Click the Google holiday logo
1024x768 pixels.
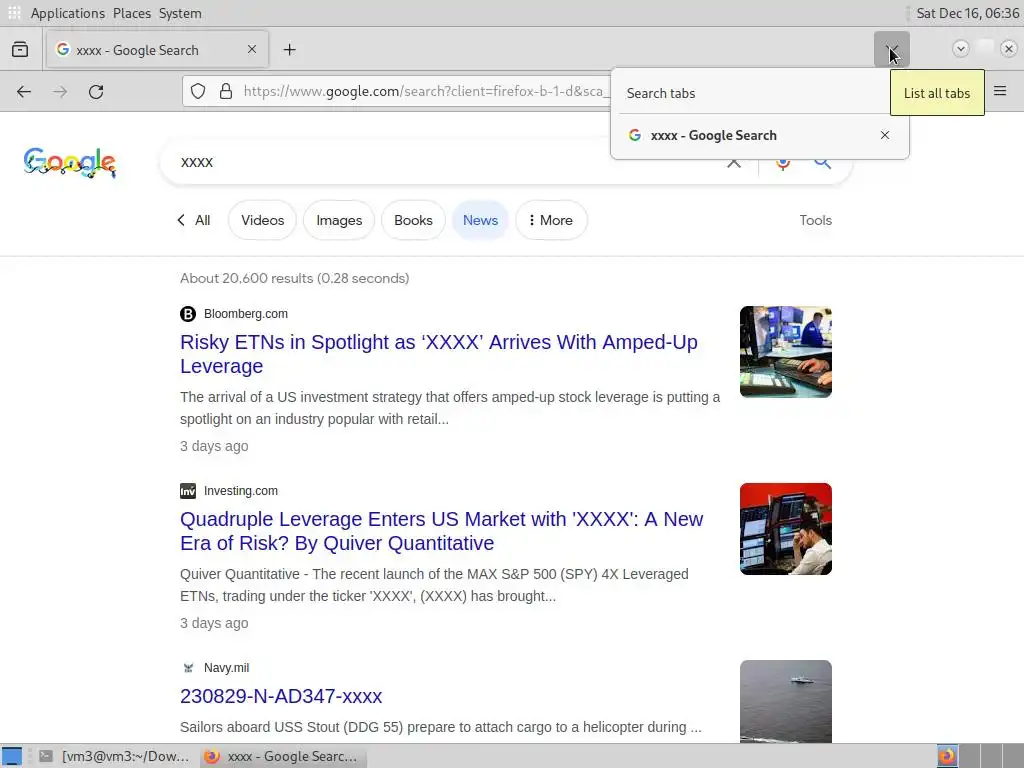[x=70, y=163]
